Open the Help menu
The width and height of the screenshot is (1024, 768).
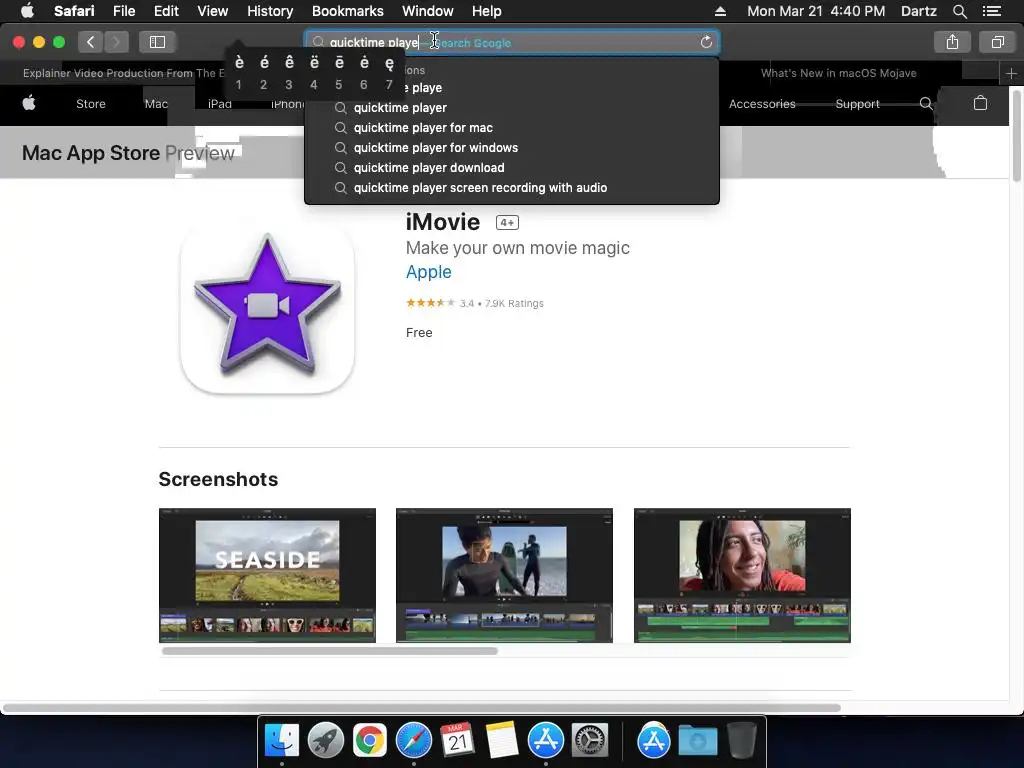pyautogui.click(x=487, y=11)
